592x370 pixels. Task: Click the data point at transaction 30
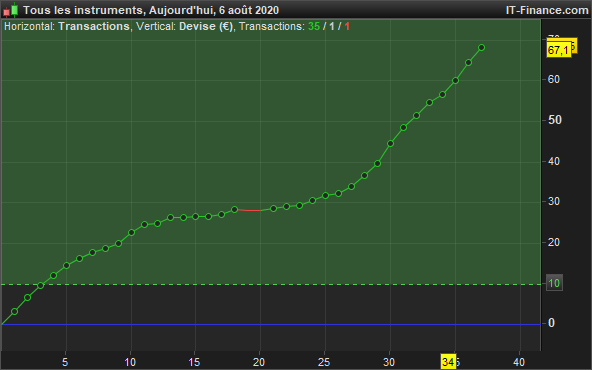[x=390, y=143]
